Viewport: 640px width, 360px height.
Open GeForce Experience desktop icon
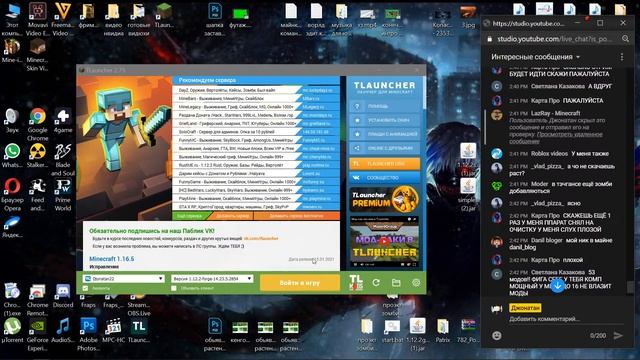point(38,326)
